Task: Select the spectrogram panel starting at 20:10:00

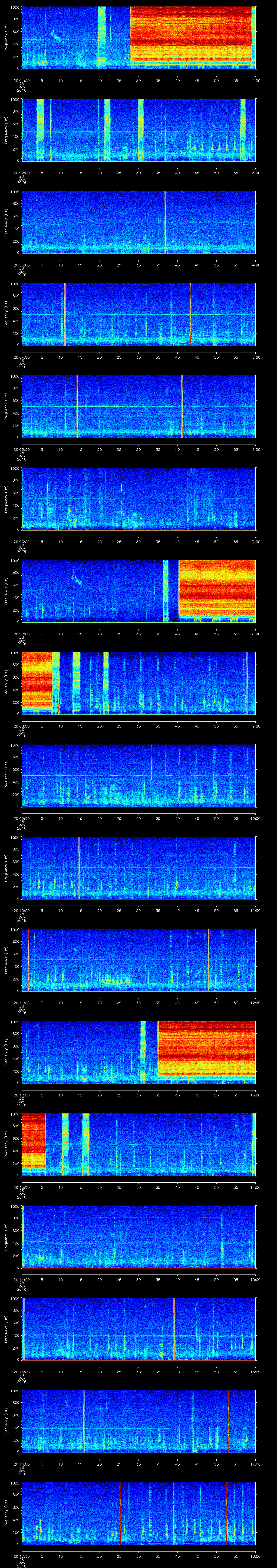Action: pos(139,868)
